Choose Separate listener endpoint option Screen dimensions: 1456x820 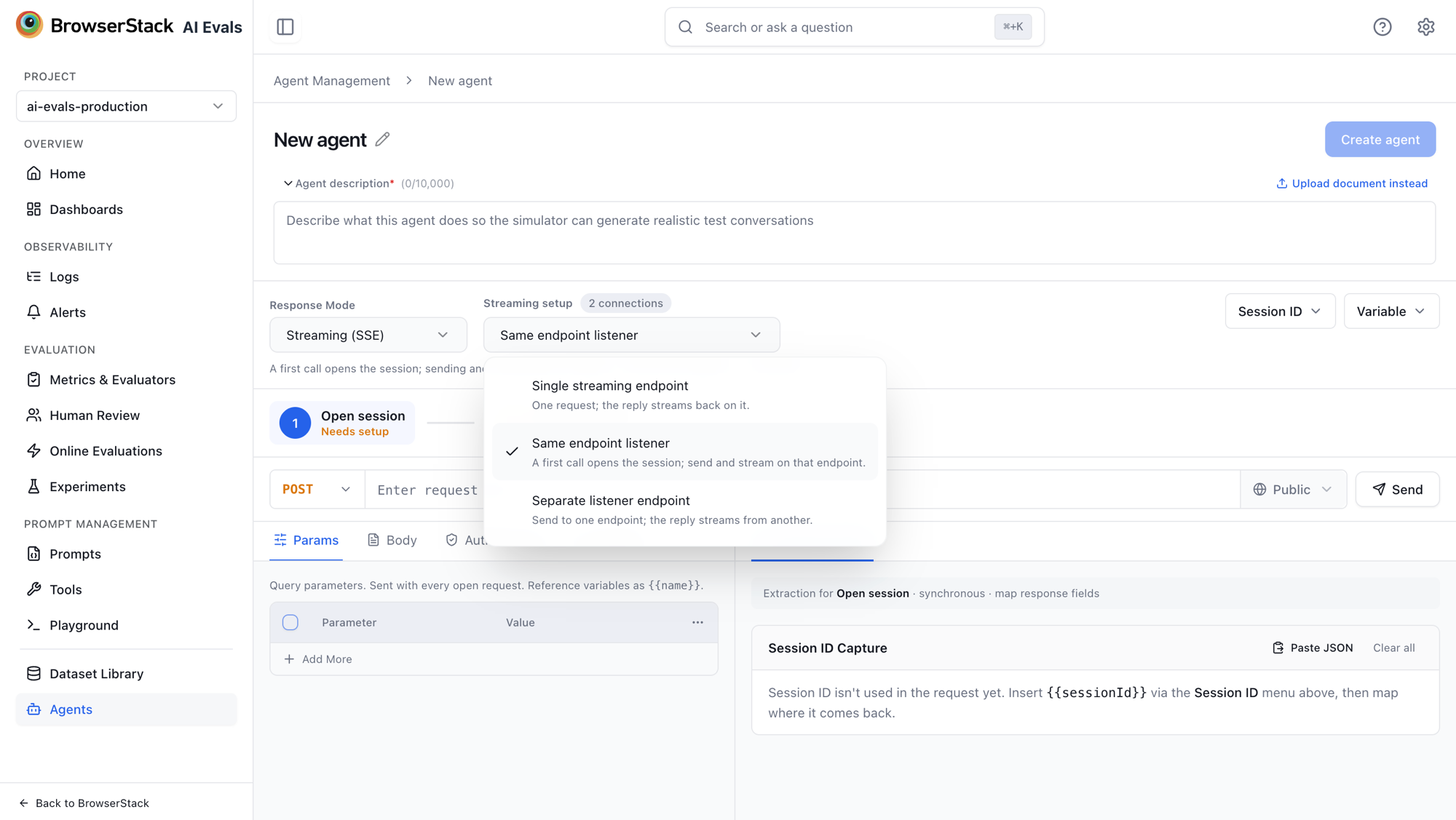[685, 509]
